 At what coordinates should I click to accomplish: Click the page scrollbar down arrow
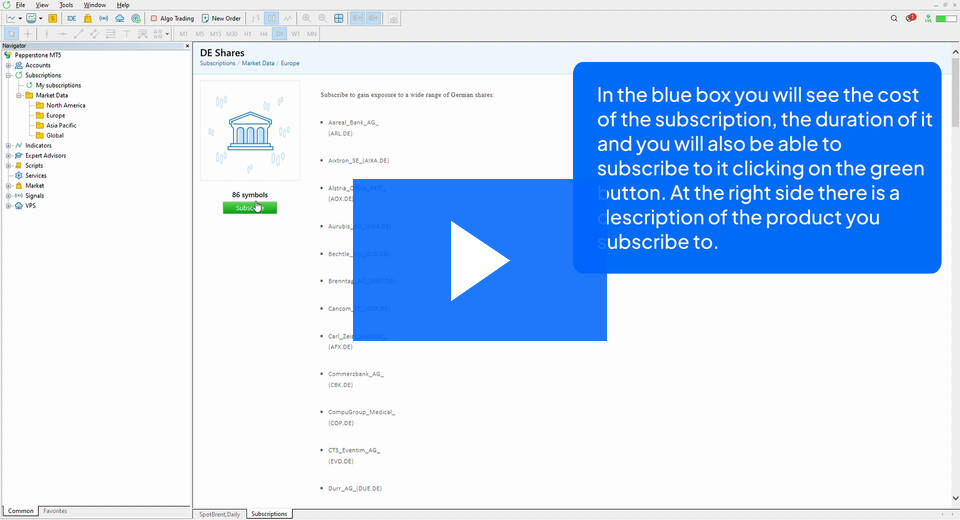(x=955, y=499)
